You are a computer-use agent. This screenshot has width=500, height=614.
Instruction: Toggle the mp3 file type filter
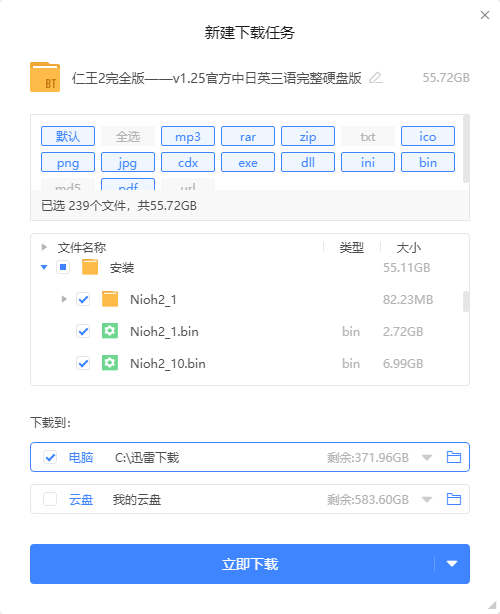tap(188, 136)
